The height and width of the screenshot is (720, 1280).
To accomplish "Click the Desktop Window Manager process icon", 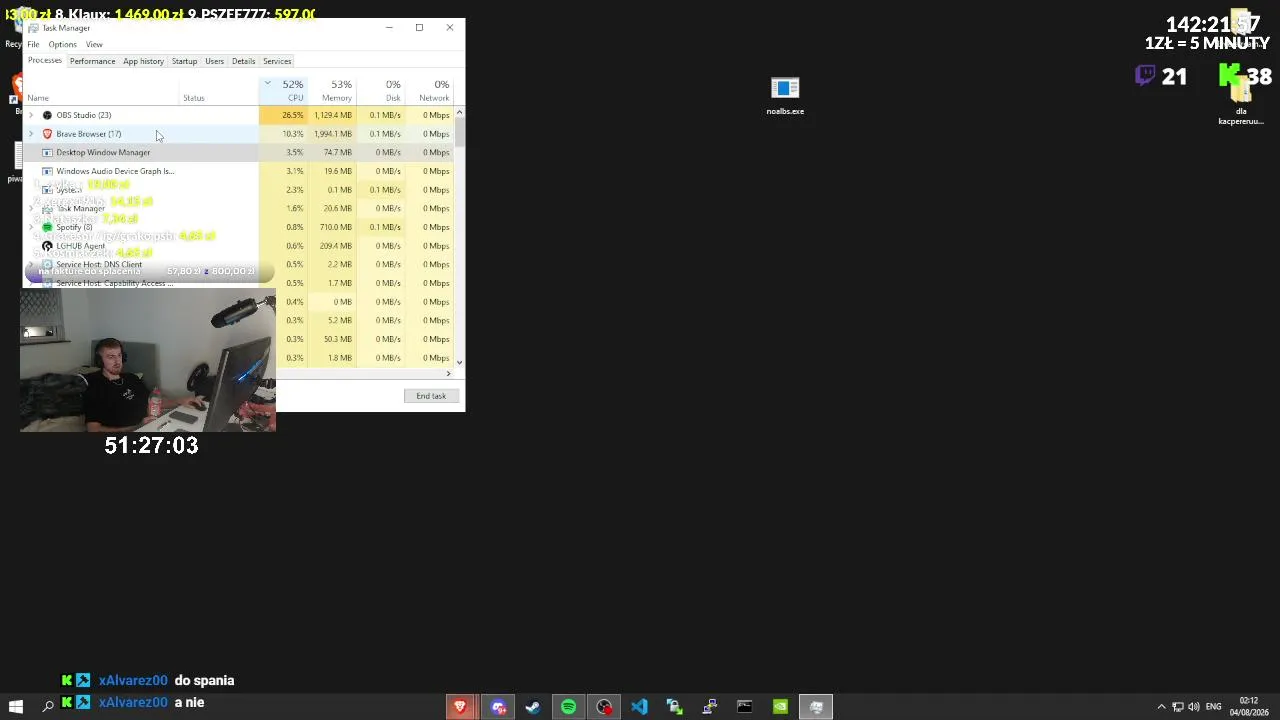I will pos(47,152).
